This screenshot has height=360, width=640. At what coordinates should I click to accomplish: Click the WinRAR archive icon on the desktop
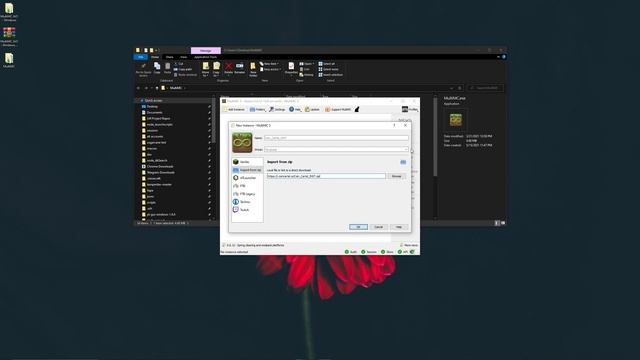tap(9, 33)
